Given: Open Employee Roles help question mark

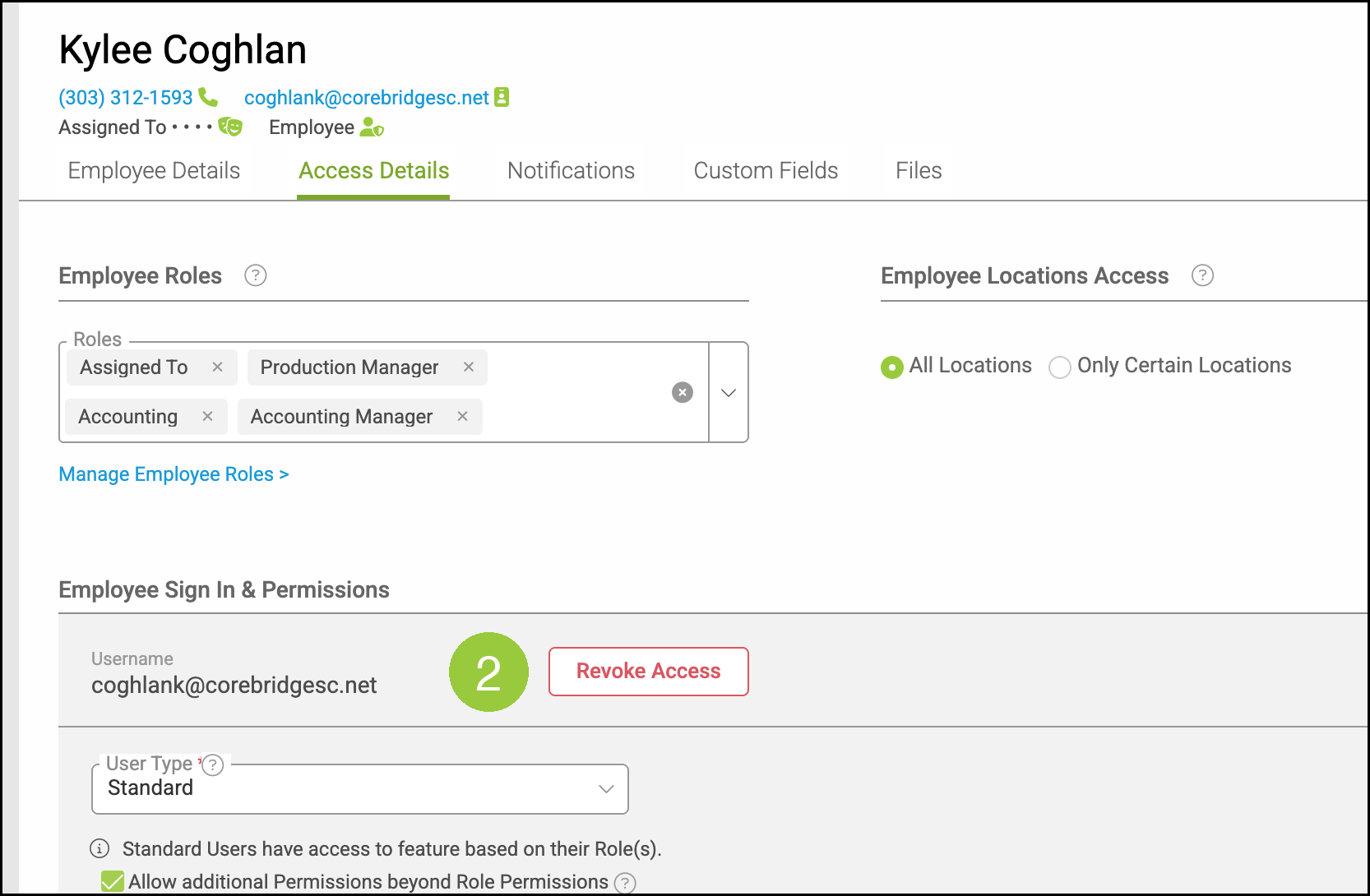Looking at the screenshot, I should coord(256,275).
